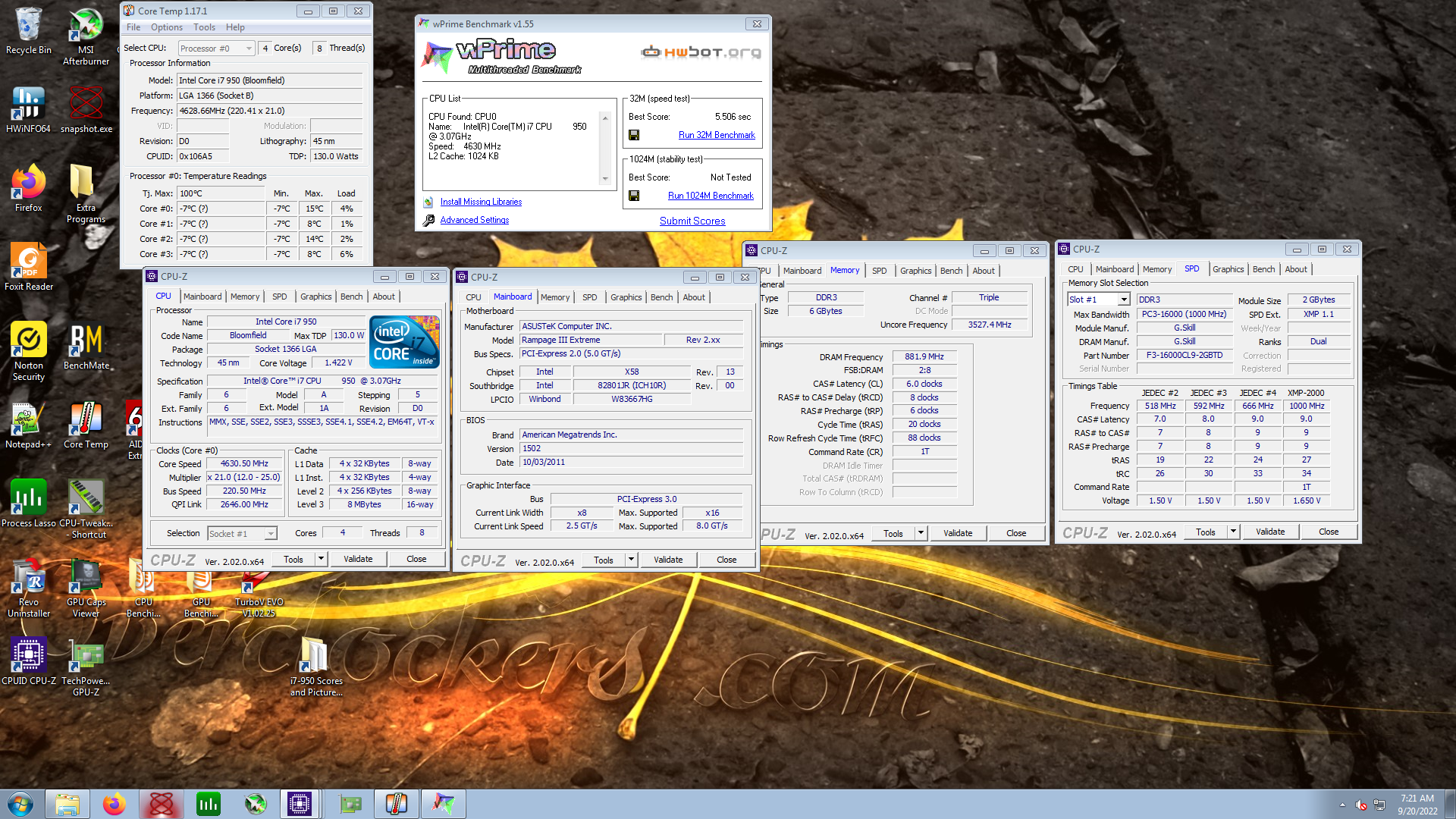Image resolution: width=1456 pixels, height=819 pixels.
Task: Click the save icon next to 1024M best score
Action: [634, 196]
